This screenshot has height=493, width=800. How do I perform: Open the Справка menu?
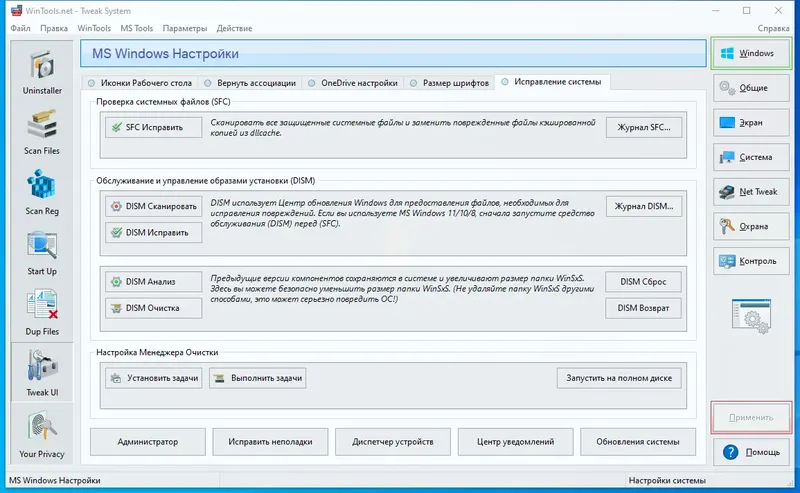click(773, 29)
